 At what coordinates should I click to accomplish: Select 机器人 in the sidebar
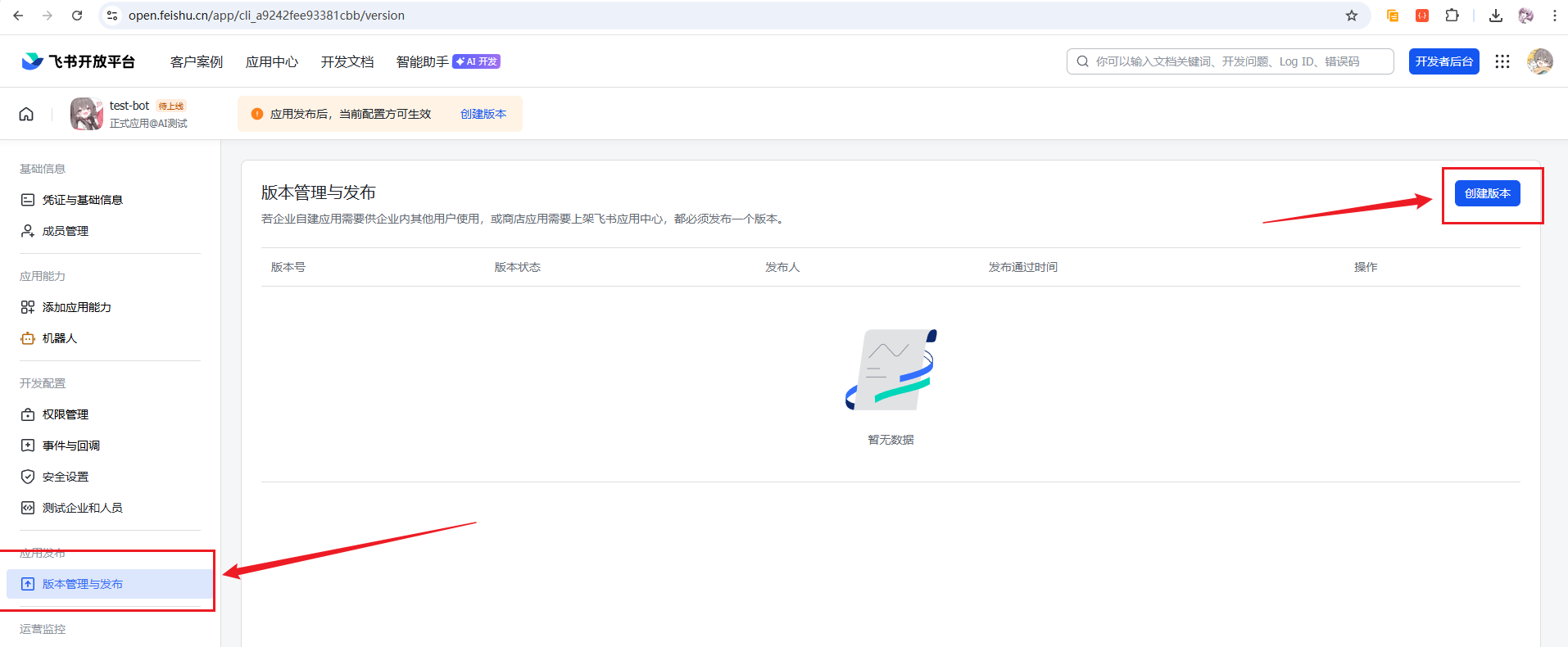tap(59, 338)
